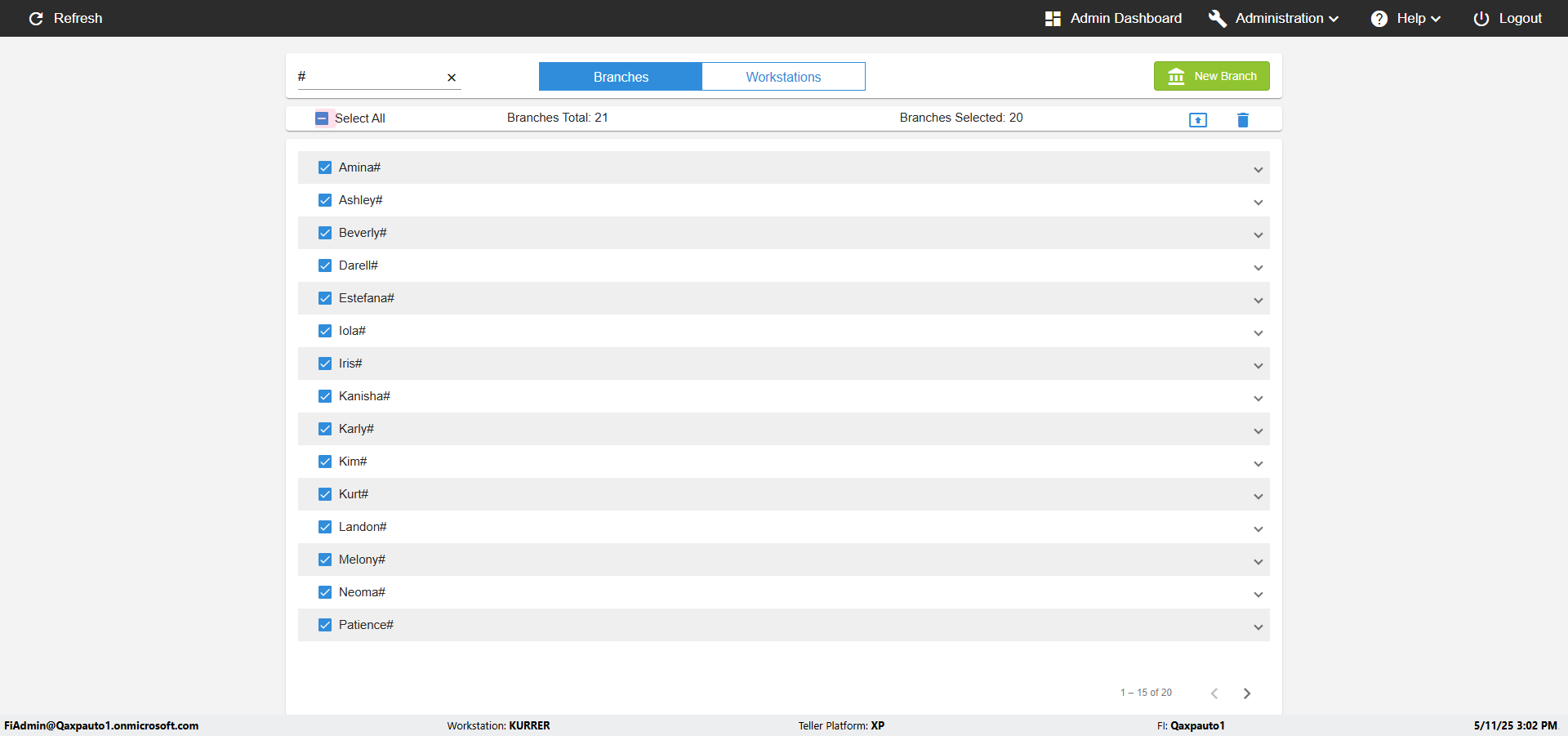This screenshot has height=736, width=1568.
Task: Expand the Estefana# row chevron
Action: pos(1258,301)
